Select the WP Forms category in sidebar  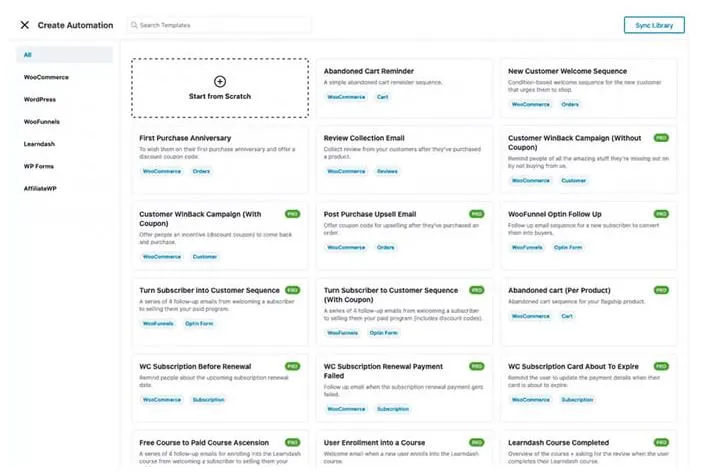pyautogui.click(x=39, y=166)
